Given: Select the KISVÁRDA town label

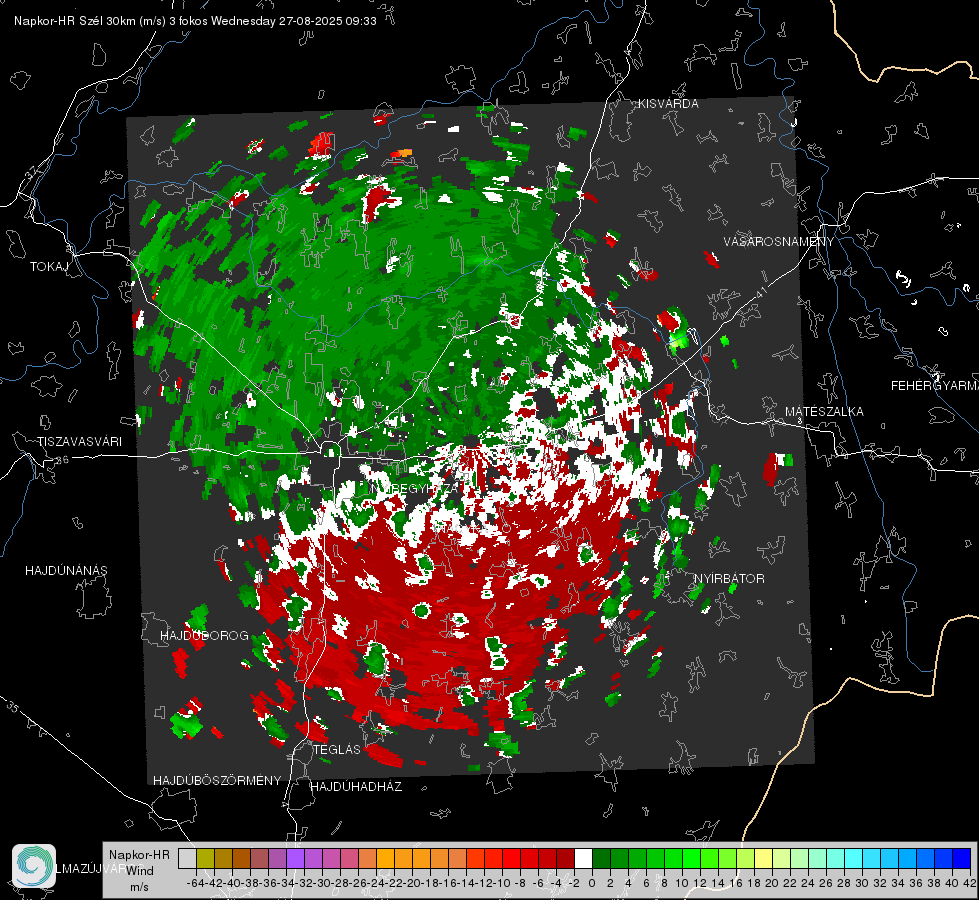Looking at the screenshot, I should (668, 104).
